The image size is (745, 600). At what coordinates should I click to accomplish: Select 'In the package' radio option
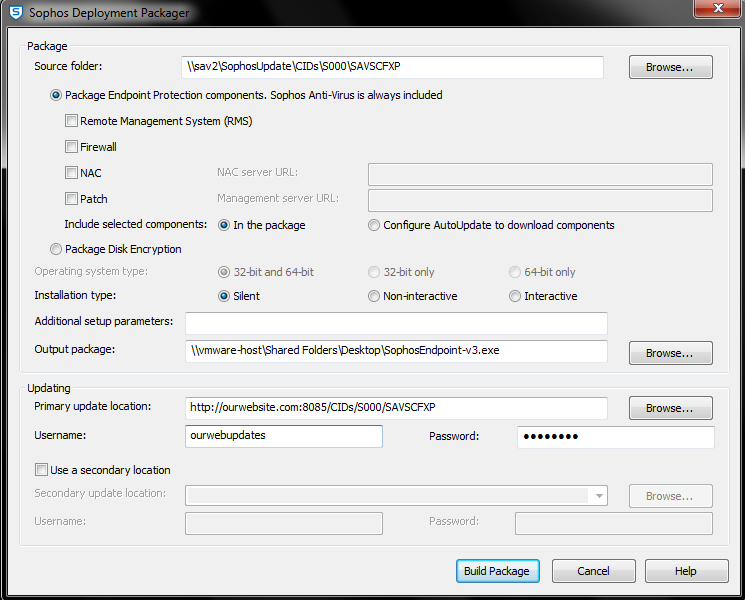(x=224, y=225)
